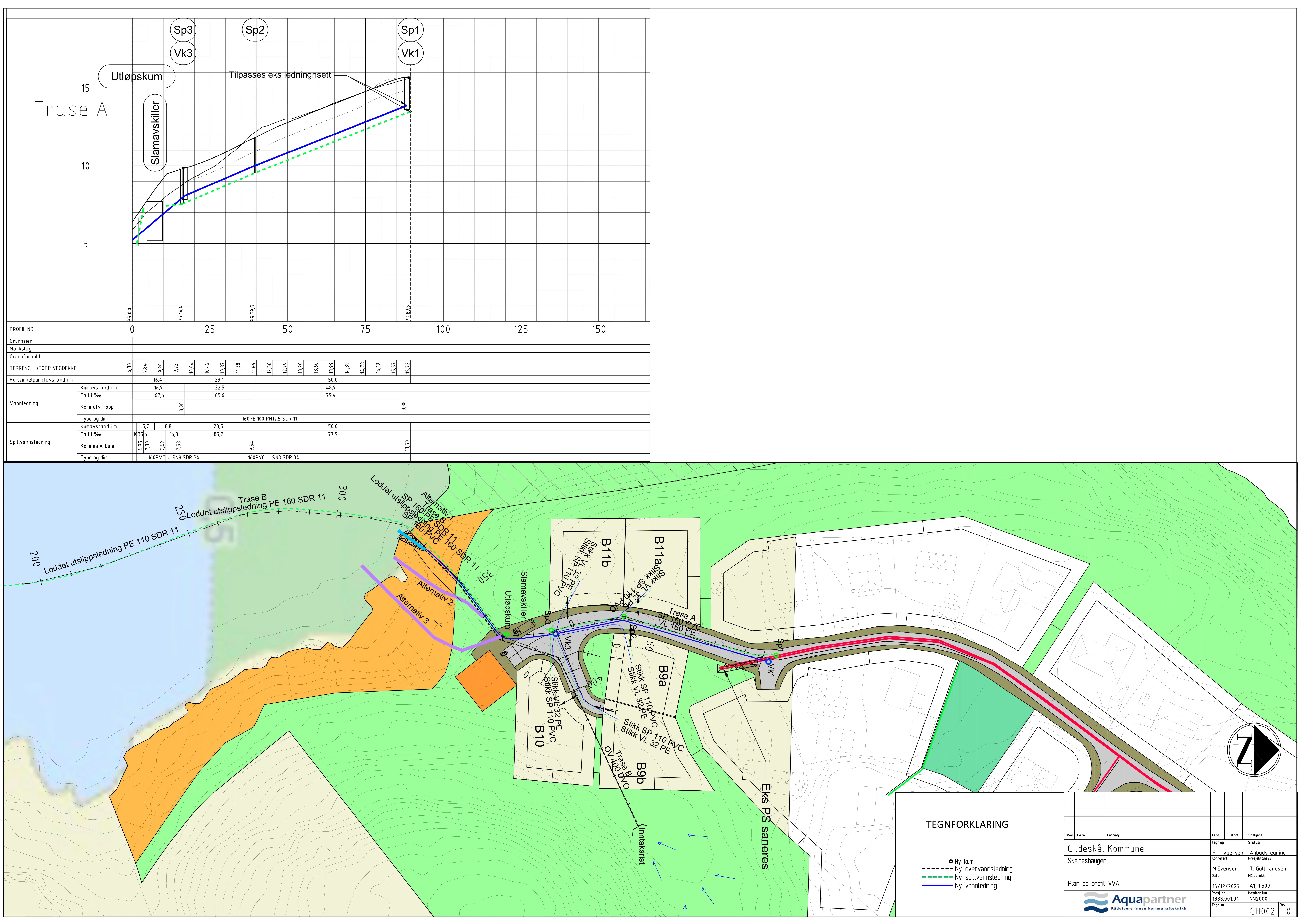
Task: Click the vertical Slamavskiller label in the profile
Action: (155, 133)
